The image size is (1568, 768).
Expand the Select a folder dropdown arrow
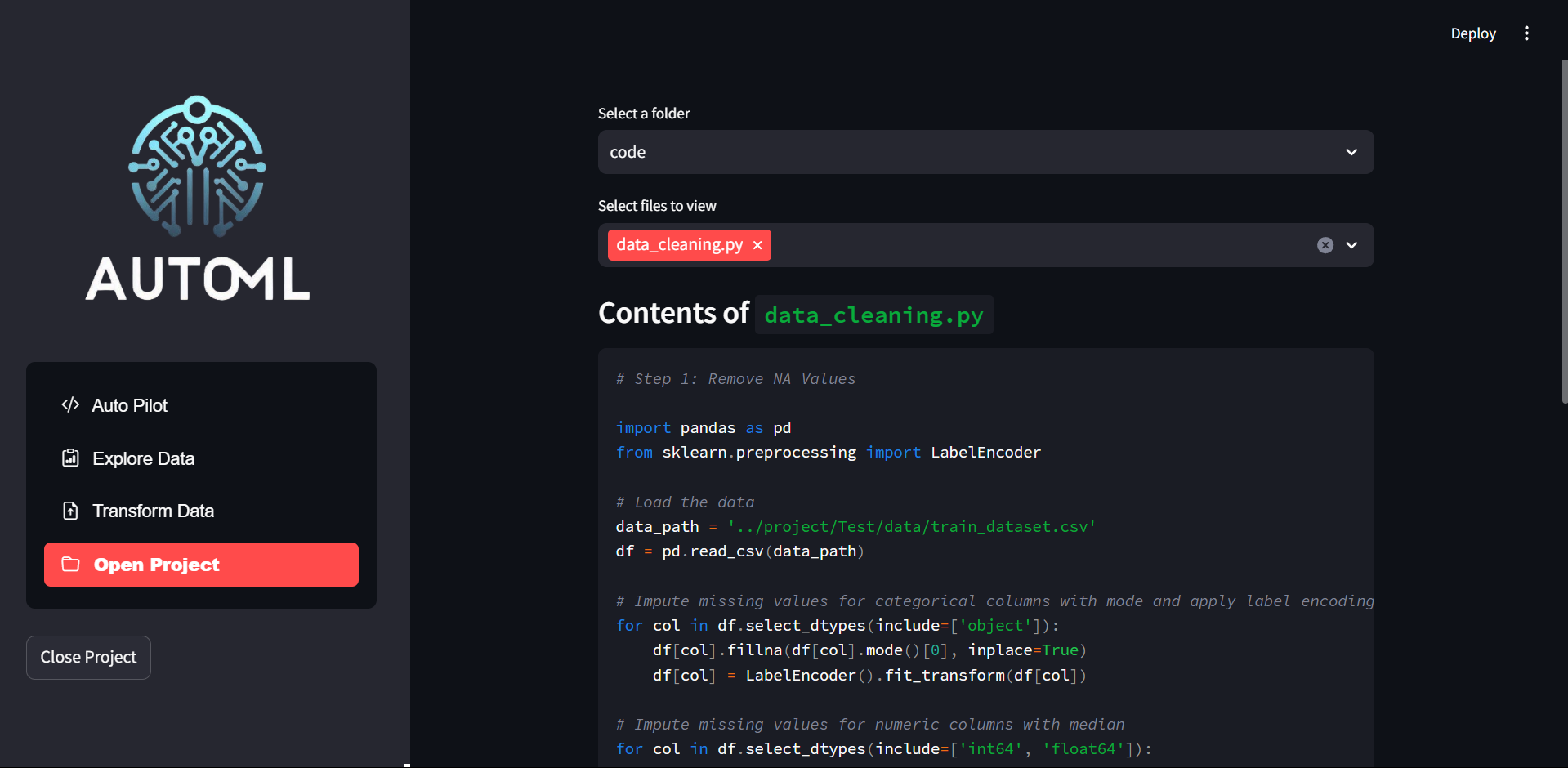(x=1351, y=152)
